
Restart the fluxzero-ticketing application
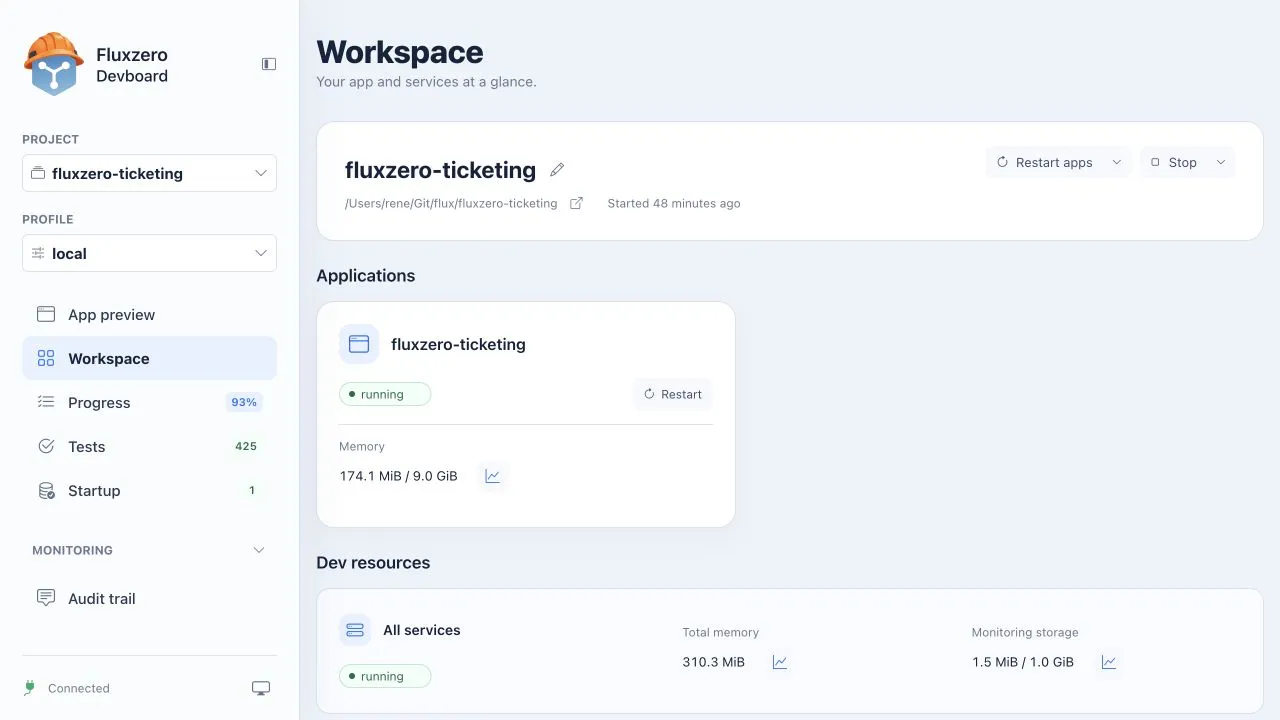(673, 394)
